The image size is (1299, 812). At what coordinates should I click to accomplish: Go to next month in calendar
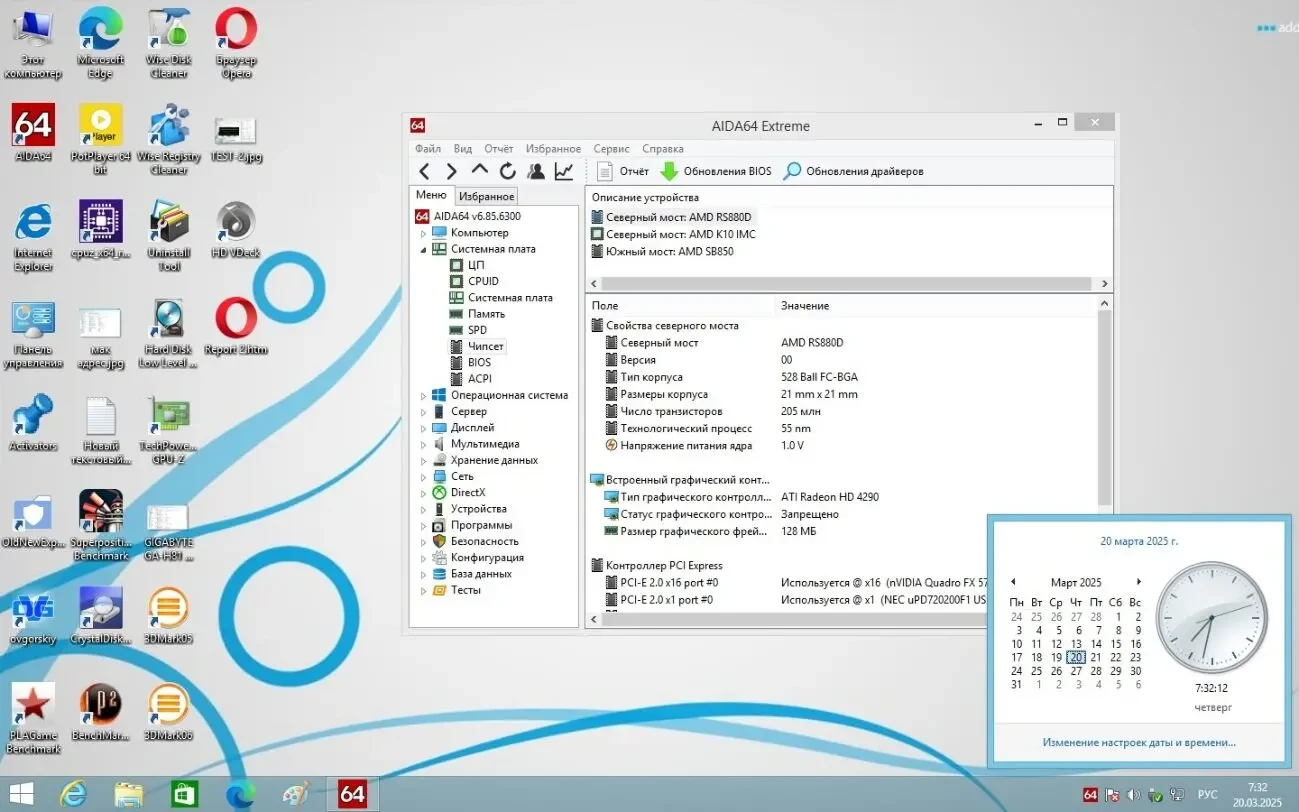coord(1138,582)
